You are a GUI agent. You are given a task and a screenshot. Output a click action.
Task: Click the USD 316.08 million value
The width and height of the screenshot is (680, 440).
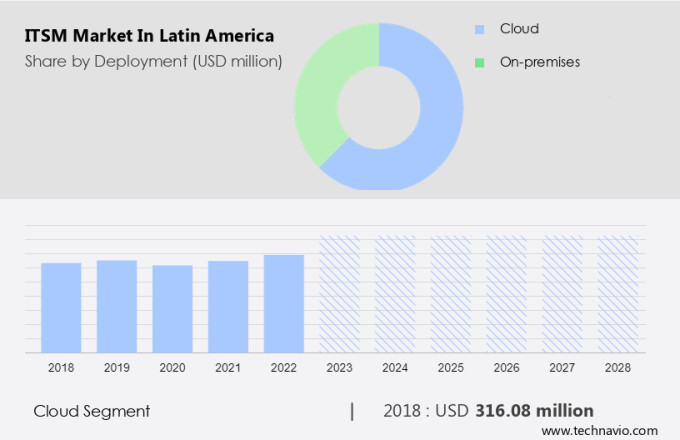[516, 411]
